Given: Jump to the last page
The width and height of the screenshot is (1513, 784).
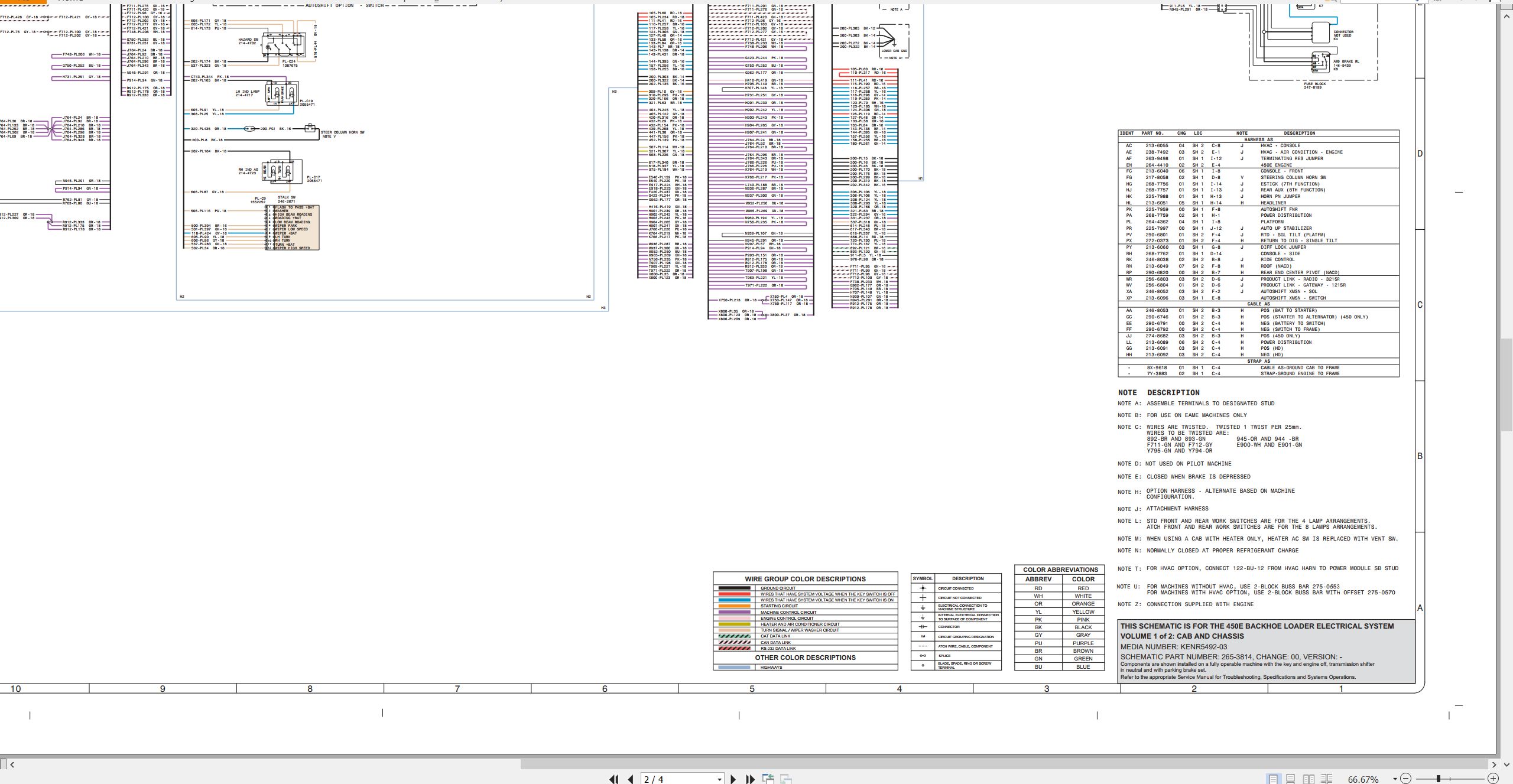Looking at the screenshot, I should pos(750,779).
